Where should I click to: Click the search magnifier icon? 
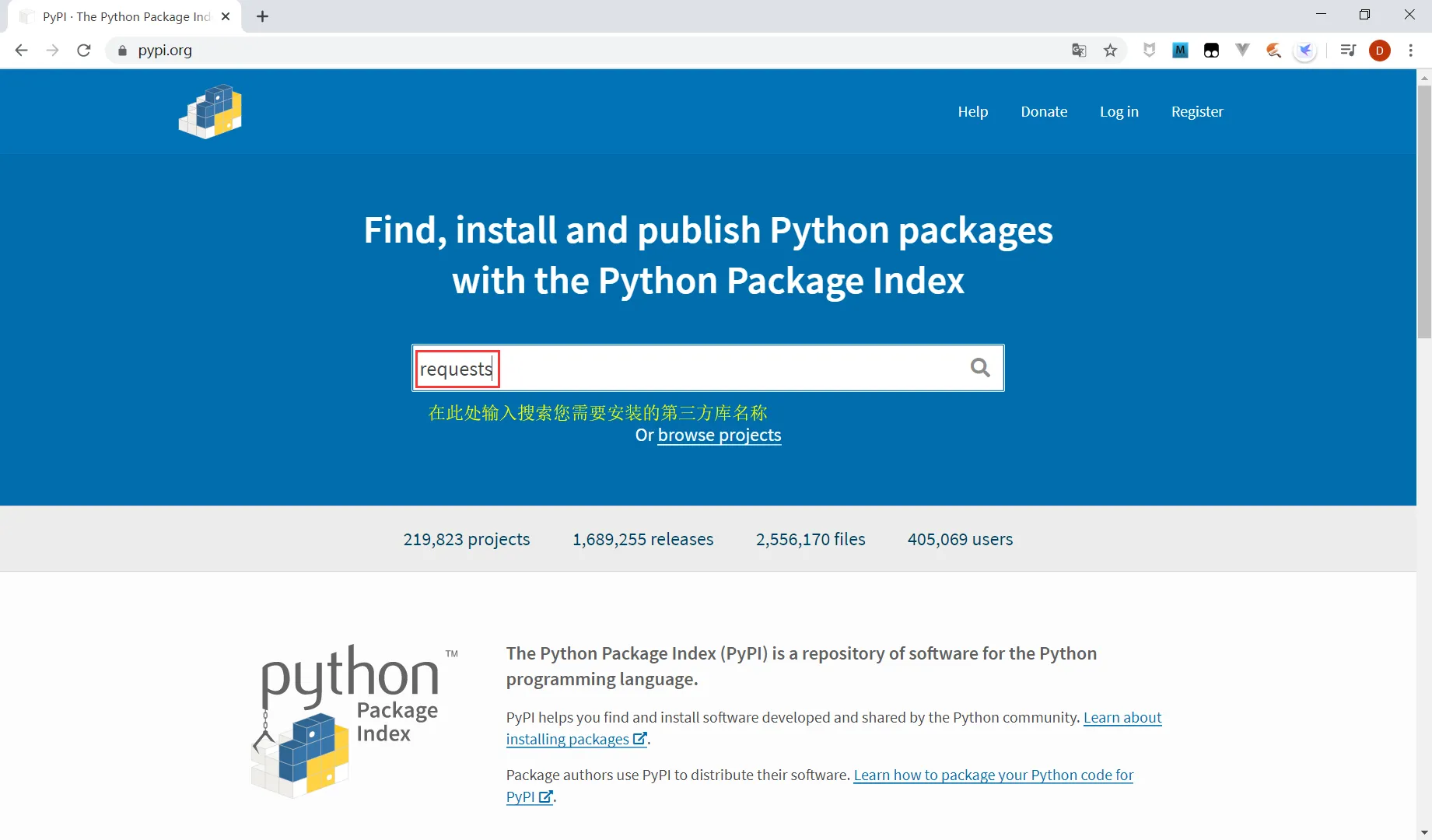980,367
